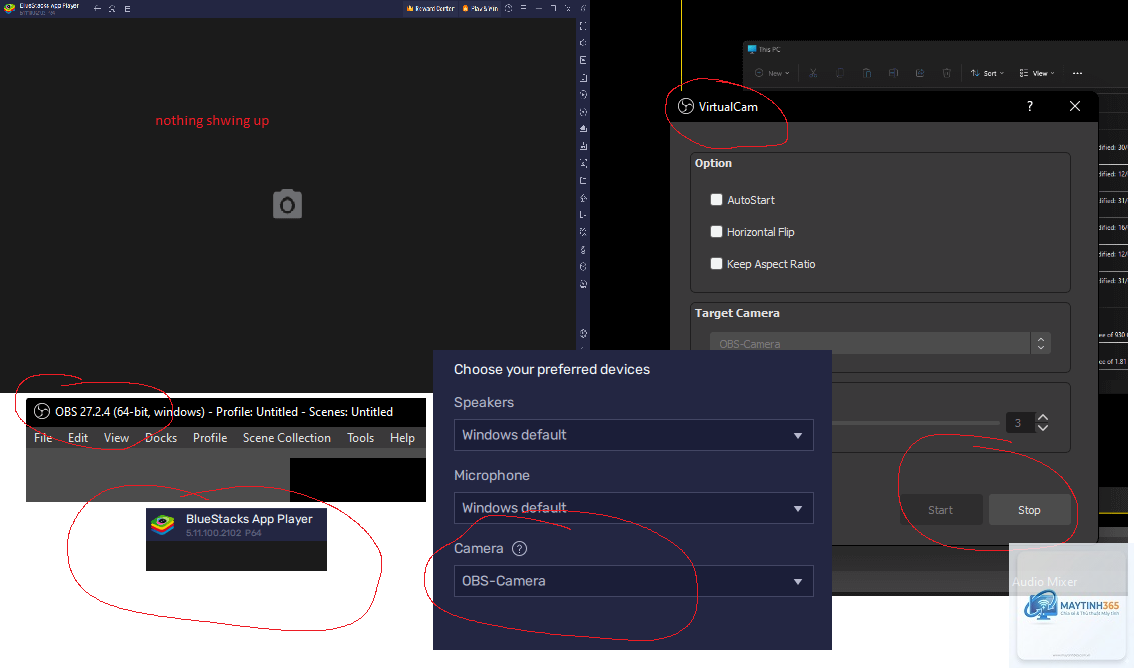Open the OBS Help menu
Viewport: 1134px width, 668px height.
pos(402,437)
